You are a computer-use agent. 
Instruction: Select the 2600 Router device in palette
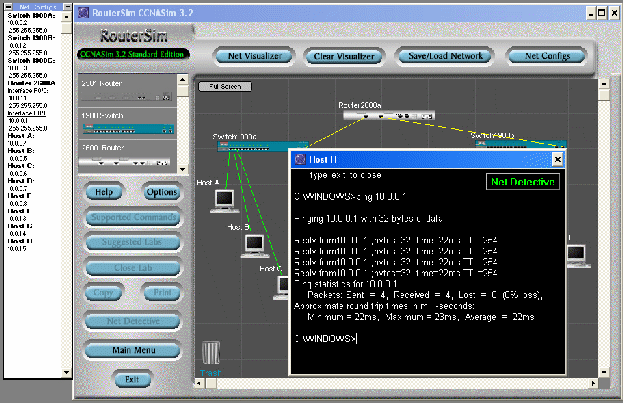127,156
